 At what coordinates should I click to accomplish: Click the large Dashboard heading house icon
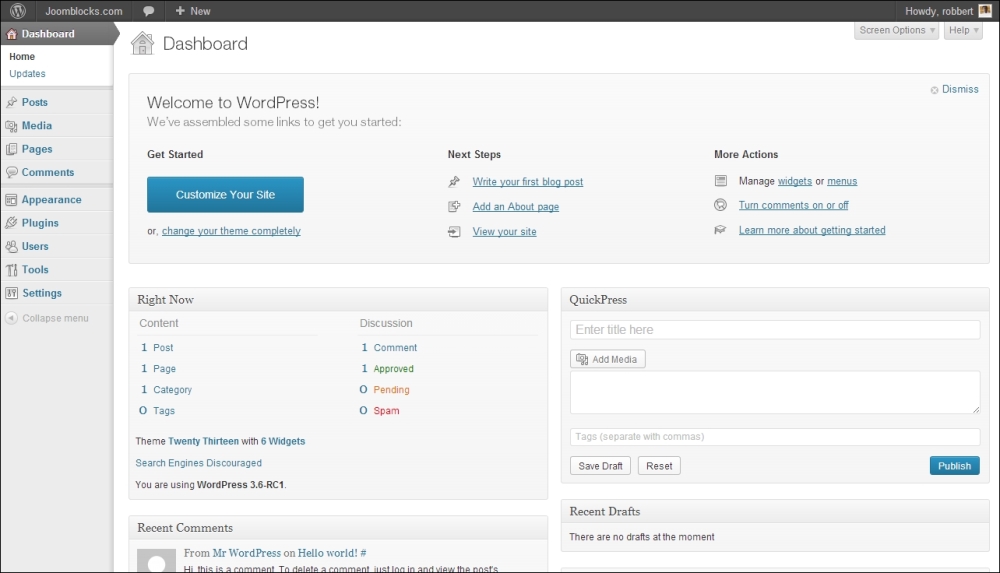[x=142, y=43]
